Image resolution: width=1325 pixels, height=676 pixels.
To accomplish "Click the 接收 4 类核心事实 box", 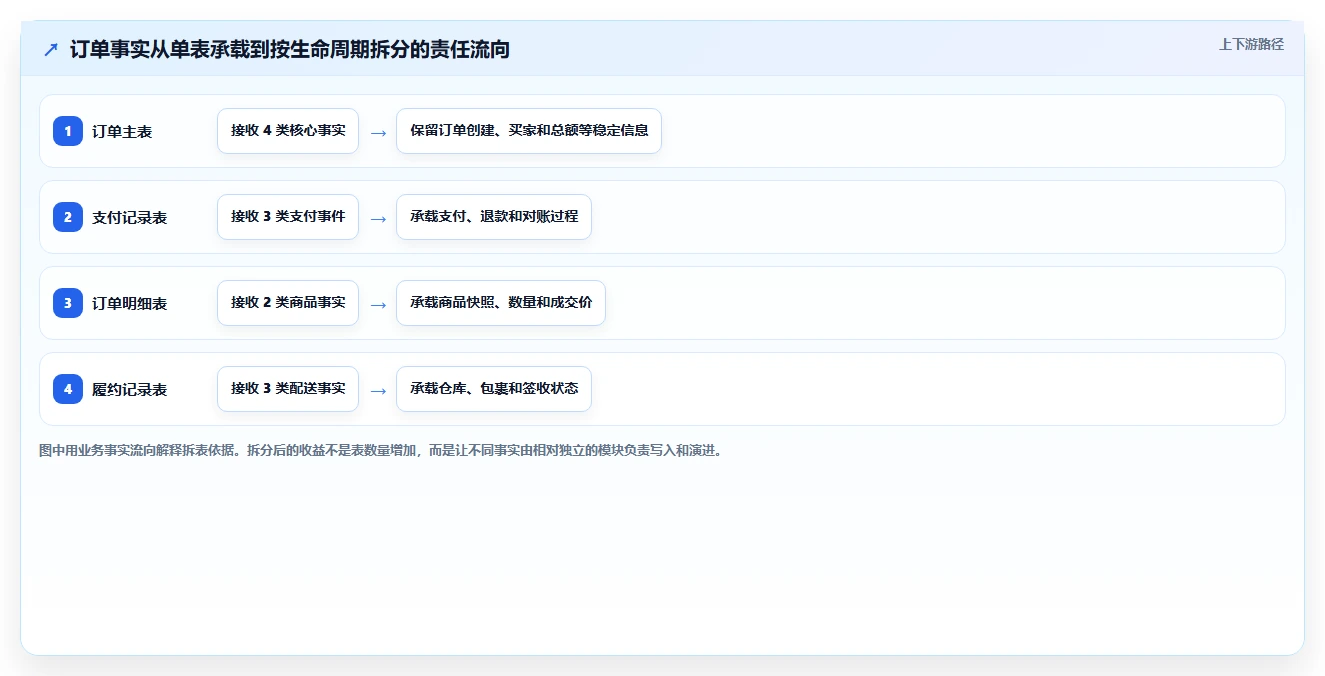I will pos(288,131).
